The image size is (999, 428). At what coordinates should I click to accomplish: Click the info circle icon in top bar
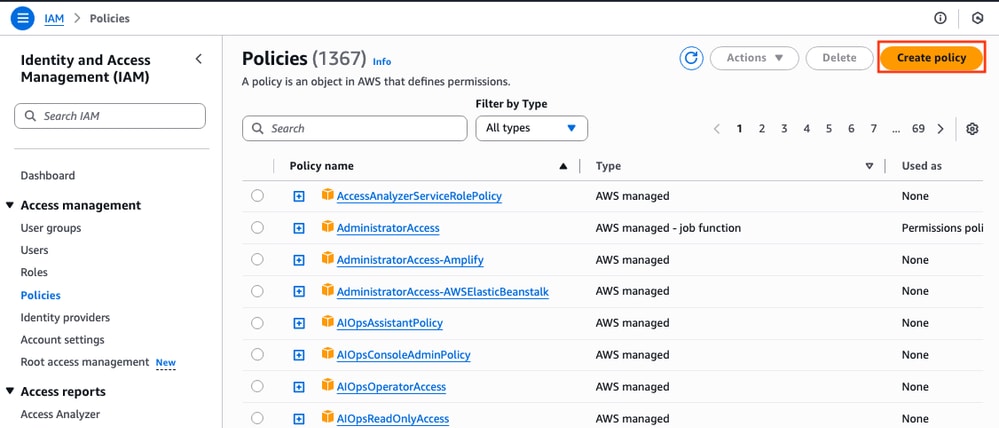(x=940, y=18)
